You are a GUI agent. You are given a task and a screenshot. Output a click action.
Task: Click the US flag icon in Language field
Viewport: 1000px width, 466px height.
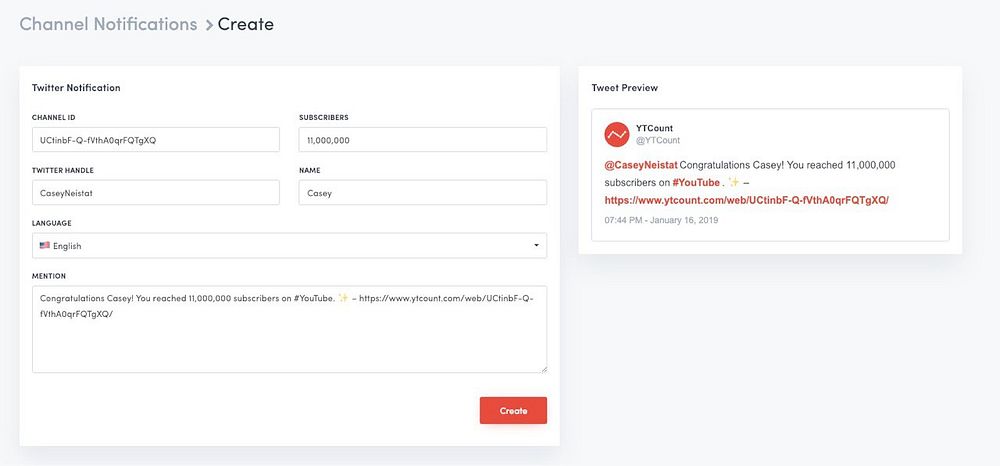[x=44, y=246]
